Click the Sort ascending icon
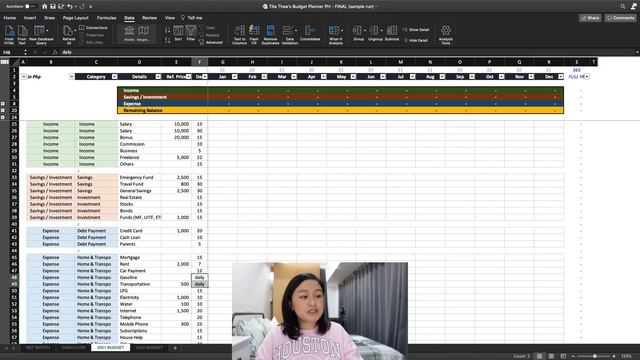The height and width of the screenshot is (360, 640). tap(167, 30)
